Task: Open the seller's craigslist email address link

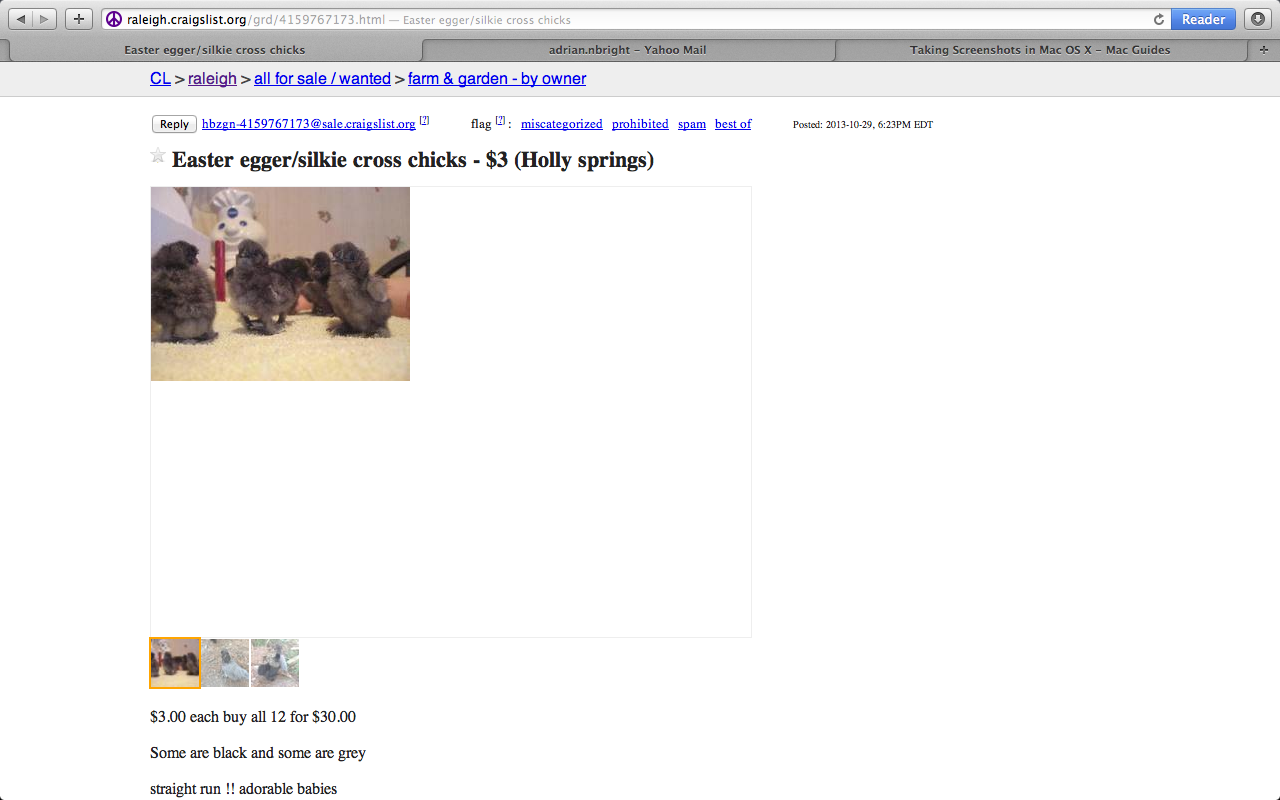Action: tap(308, 124)
